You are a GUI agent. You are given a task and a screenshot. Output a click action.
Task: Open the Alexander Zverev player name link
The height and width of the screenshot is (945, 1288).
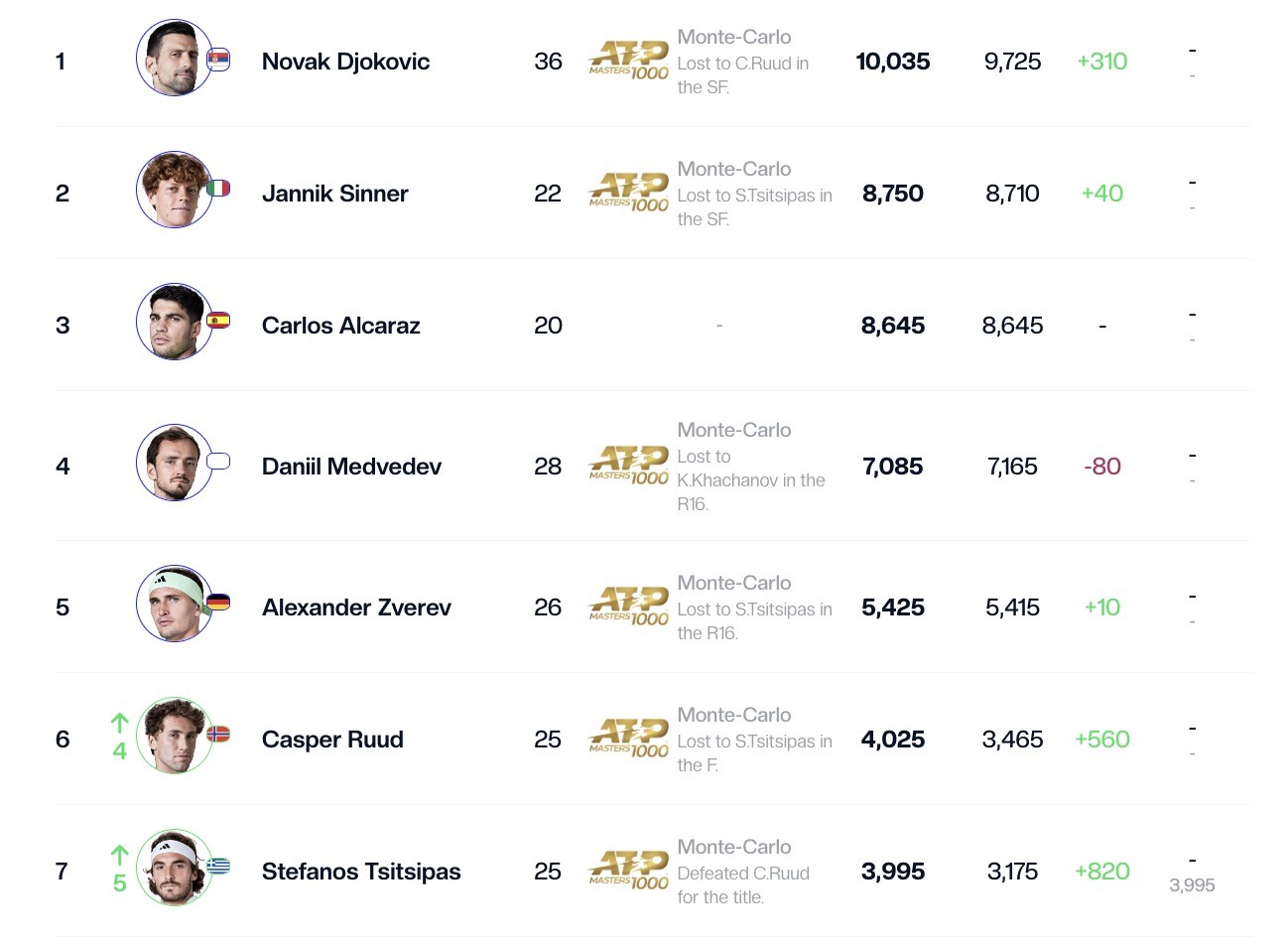pos(356,607)
